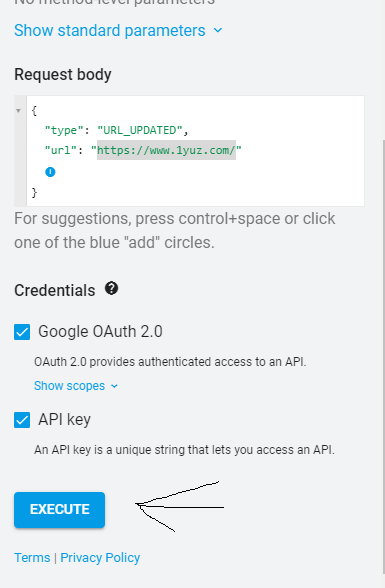Click the EXECUTE button
The width and height of the screenshot is (385, 588).
[60, 510]
